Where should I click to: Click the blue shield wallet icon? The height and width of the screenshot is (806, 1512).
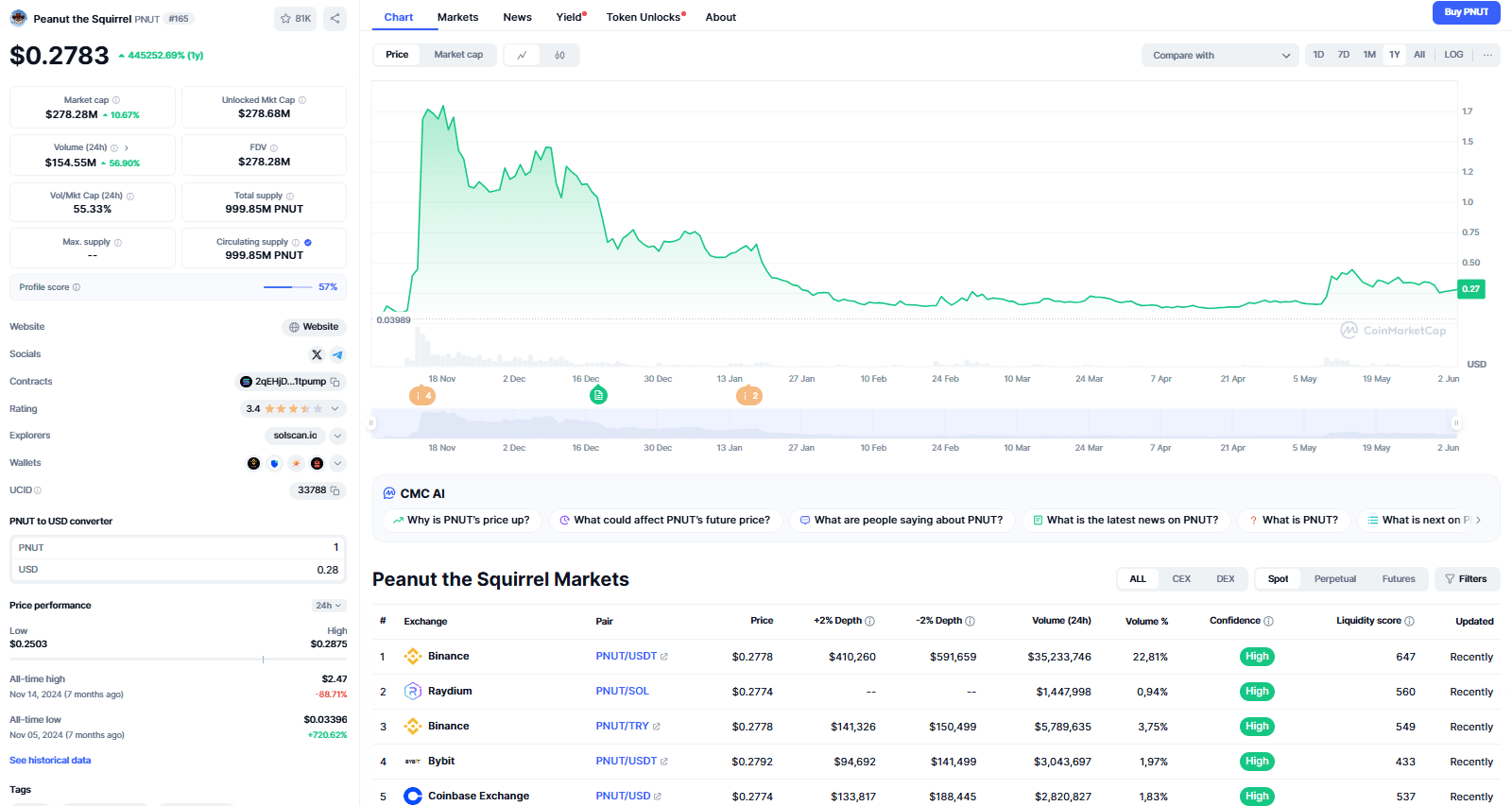tap(275, 463)
